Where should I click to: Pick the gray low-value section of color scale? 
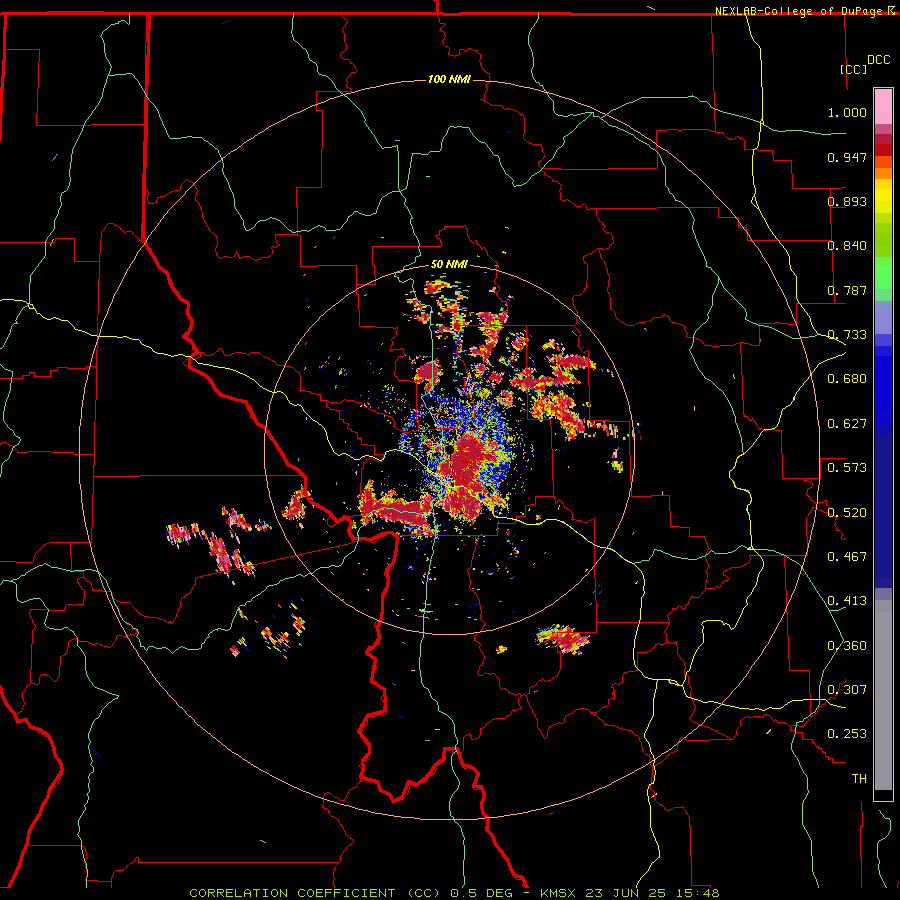[883, 695]
